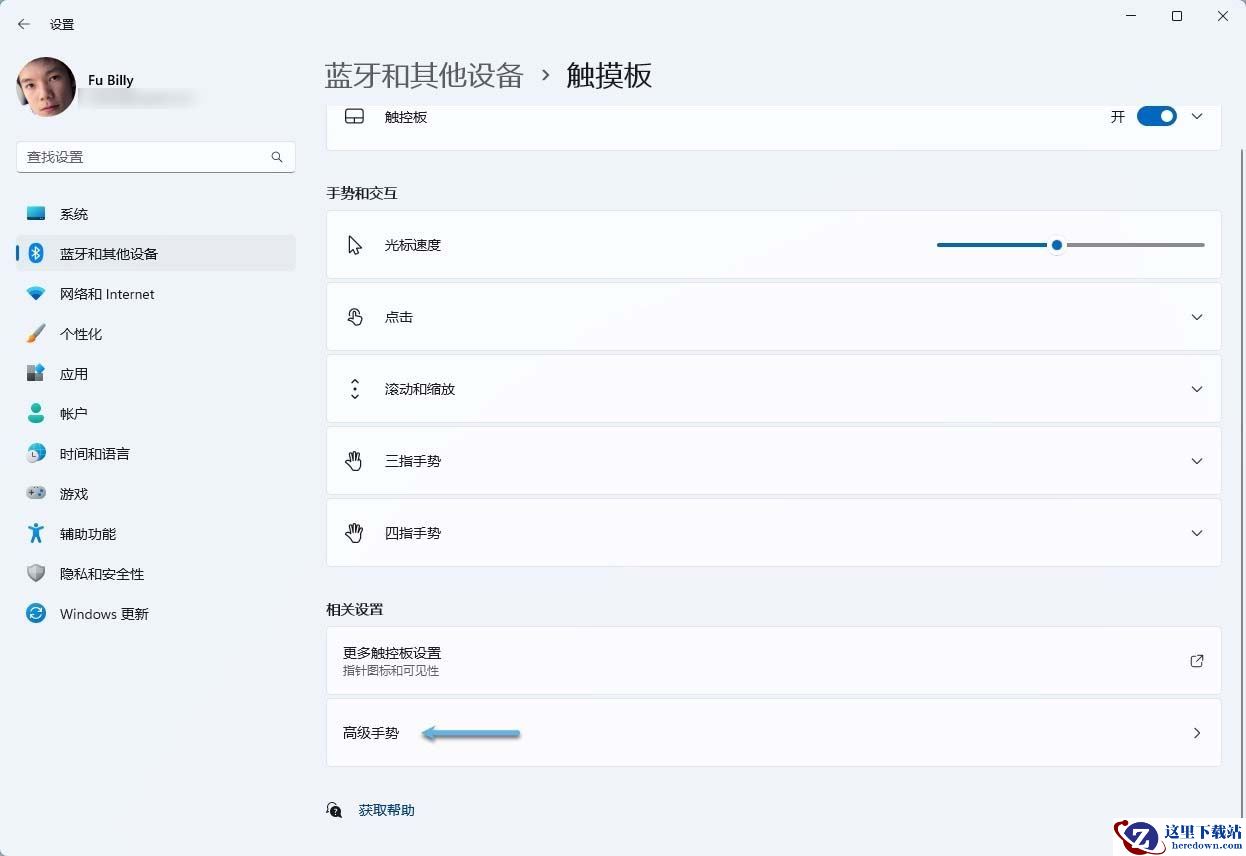Click the 查找设置 search box
1246x856 pixels.
point(156,157)
